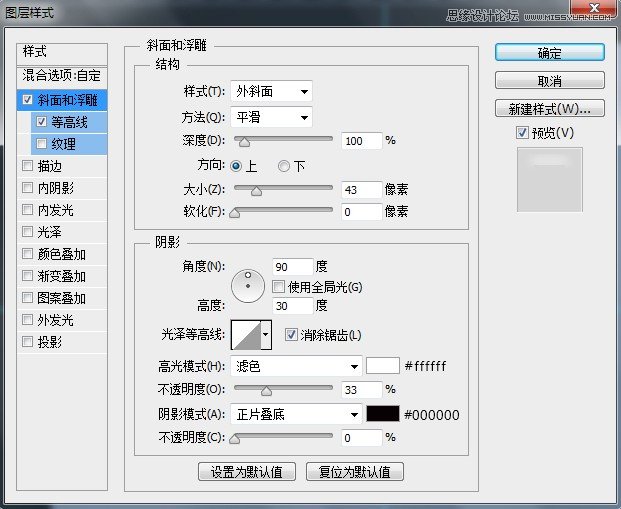621x509 pixels.
Task: Click the 大小 value field showing 43
Action: click(x=362, y=190)
